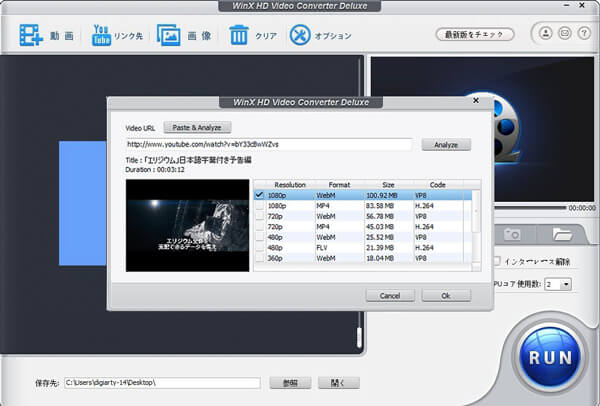
Task: Click the 開く open folder button
Action: pos(339,383)
